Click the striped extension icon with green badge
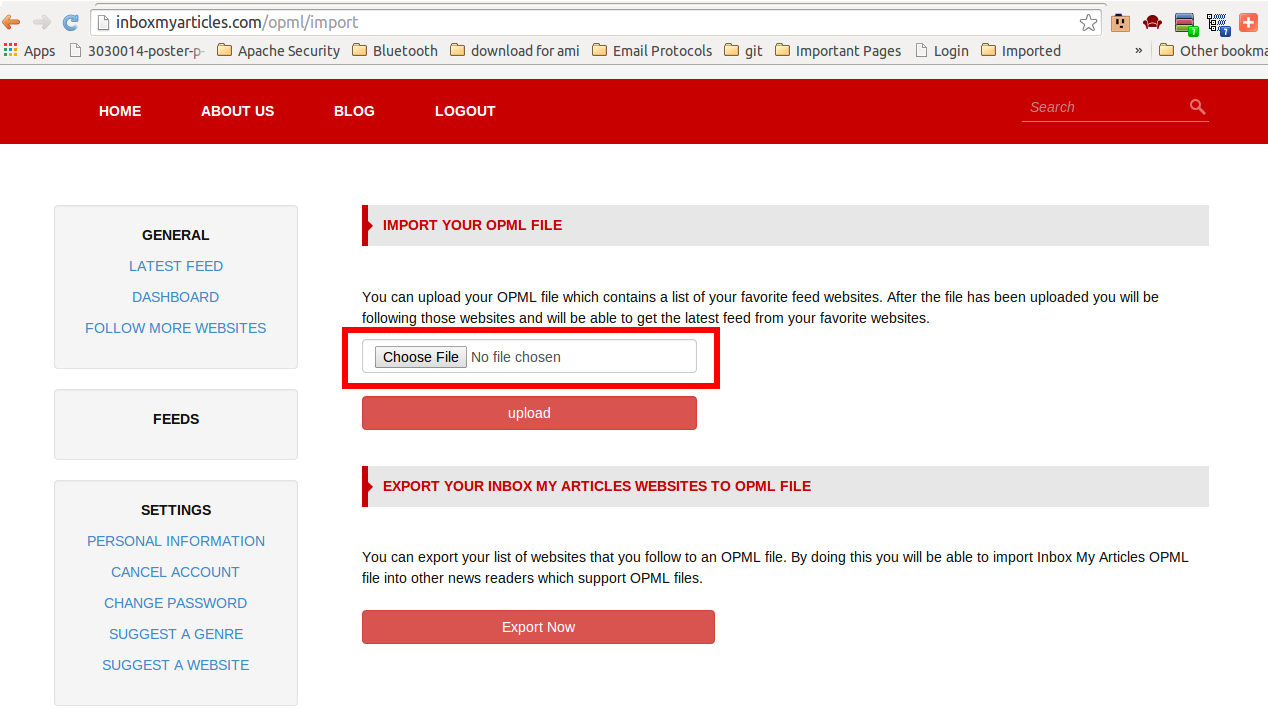The height and width of the screenshot is (720, 1268). tap(1186, 23)
